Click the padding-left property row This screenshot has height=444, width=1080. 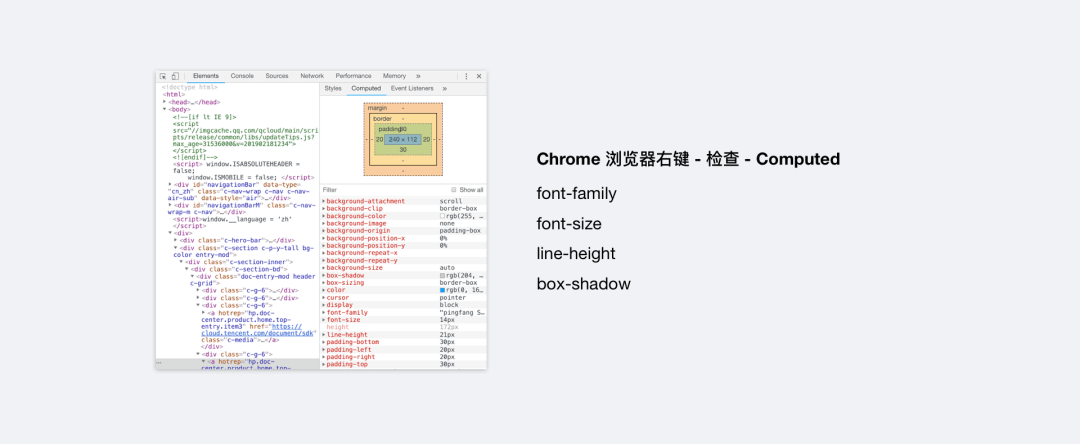403,350
